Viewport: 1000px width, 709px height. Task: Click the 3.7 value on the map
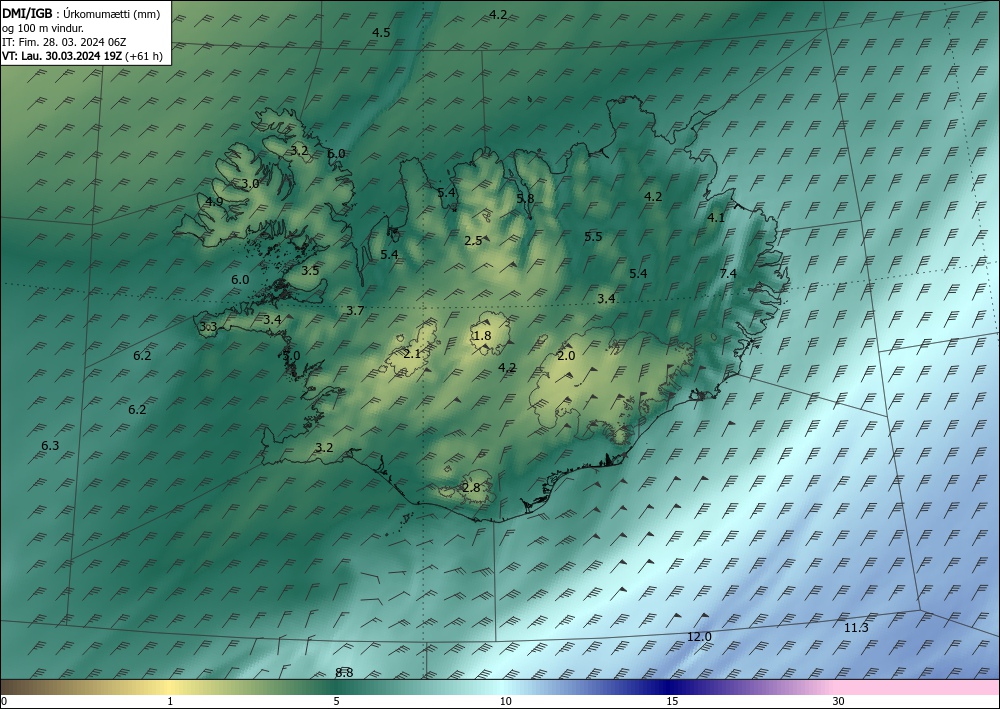click(x=355, y=311)
